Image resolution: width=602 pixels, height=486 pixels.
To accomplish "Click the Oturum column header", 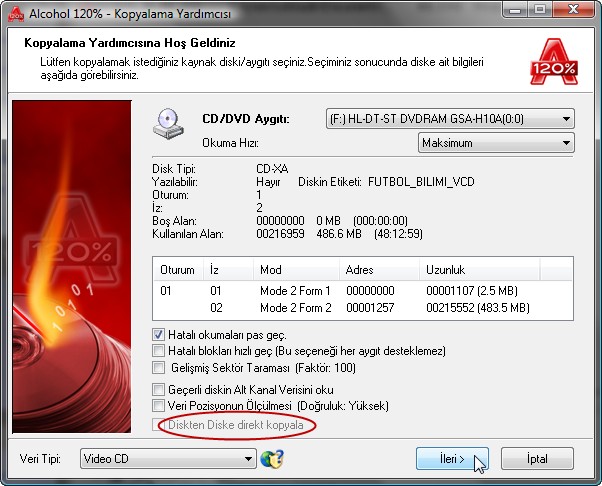I will click(x=177, y=269).
